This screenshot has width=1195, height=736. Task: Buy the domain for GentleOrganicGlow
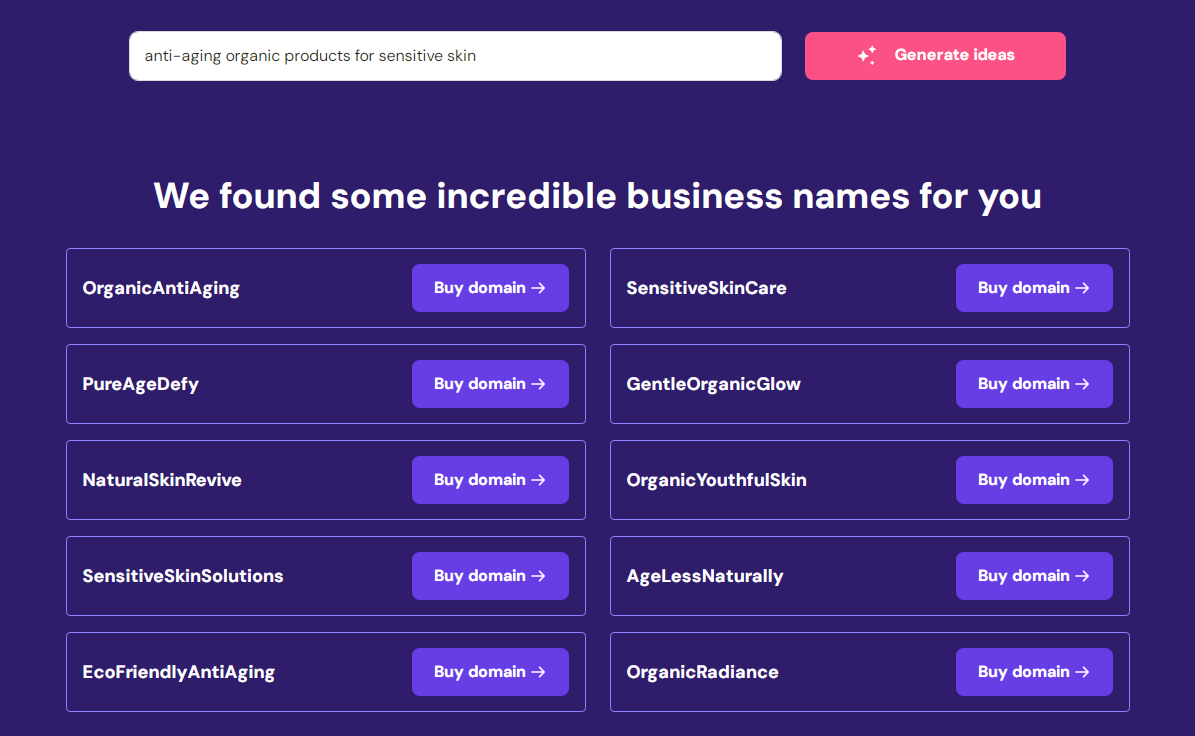point(1034,383)
